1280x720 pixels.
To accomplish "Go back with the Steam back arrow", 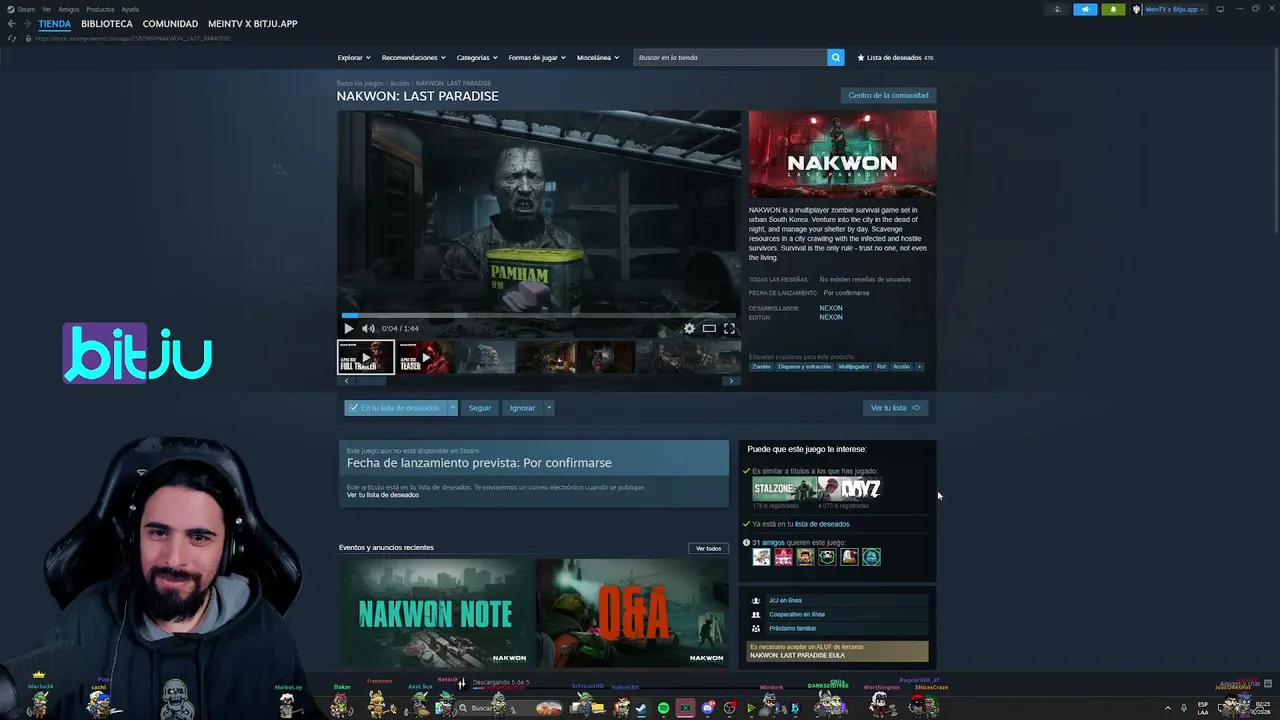I will [x=11, y=24].
